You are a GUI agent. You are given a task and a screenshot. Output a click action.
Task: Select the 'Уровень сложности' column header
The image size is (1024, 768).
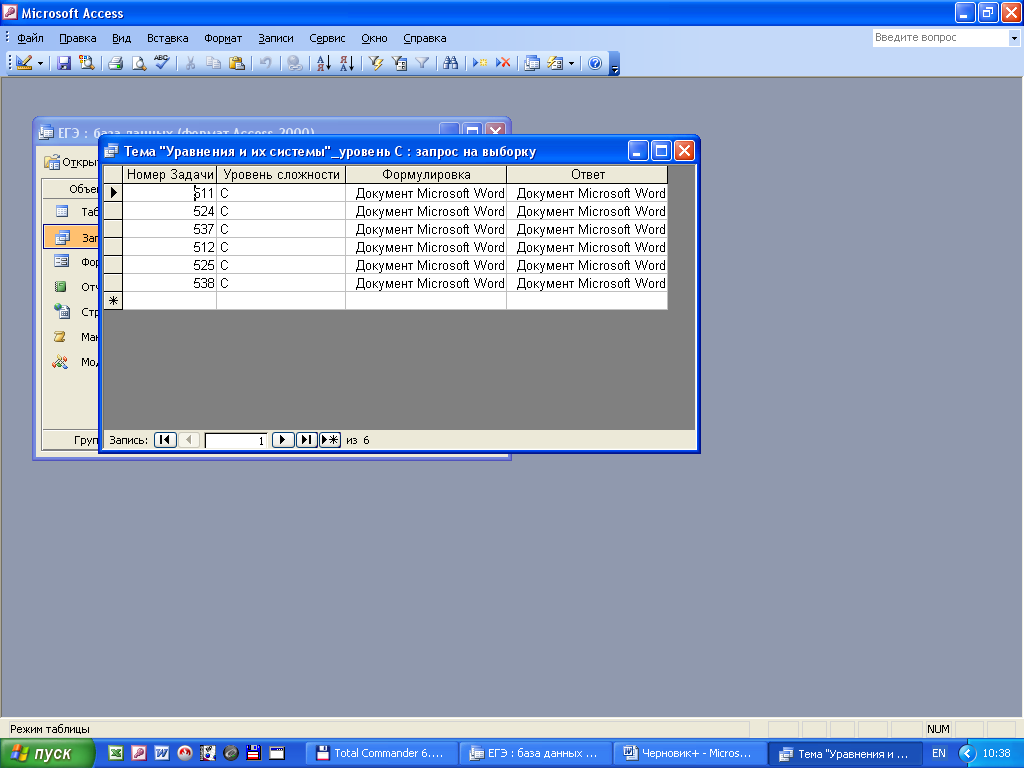point(281,174)
